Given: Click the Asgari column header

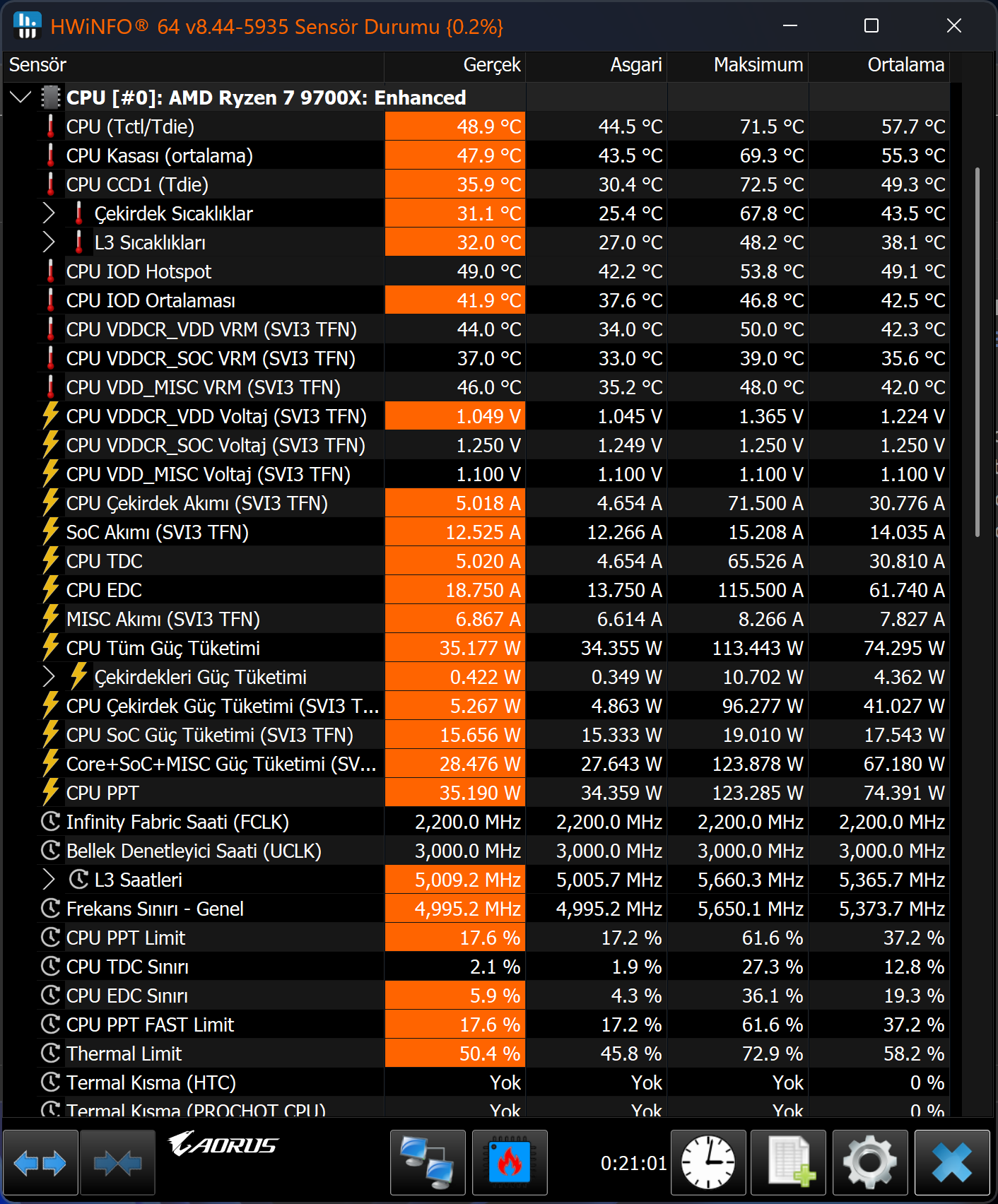Looking at the screenshot, I should (x=597, y=65).
